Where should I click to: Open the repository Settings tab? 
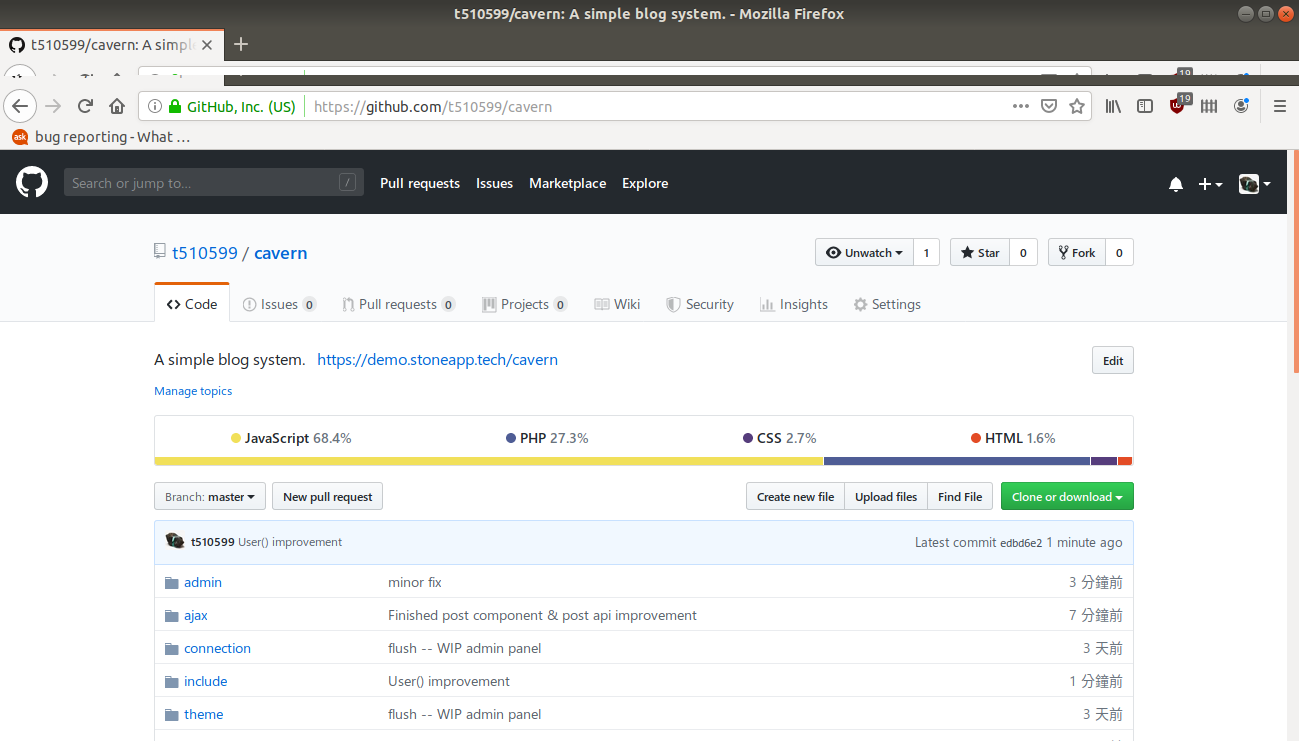coord(887,304)
